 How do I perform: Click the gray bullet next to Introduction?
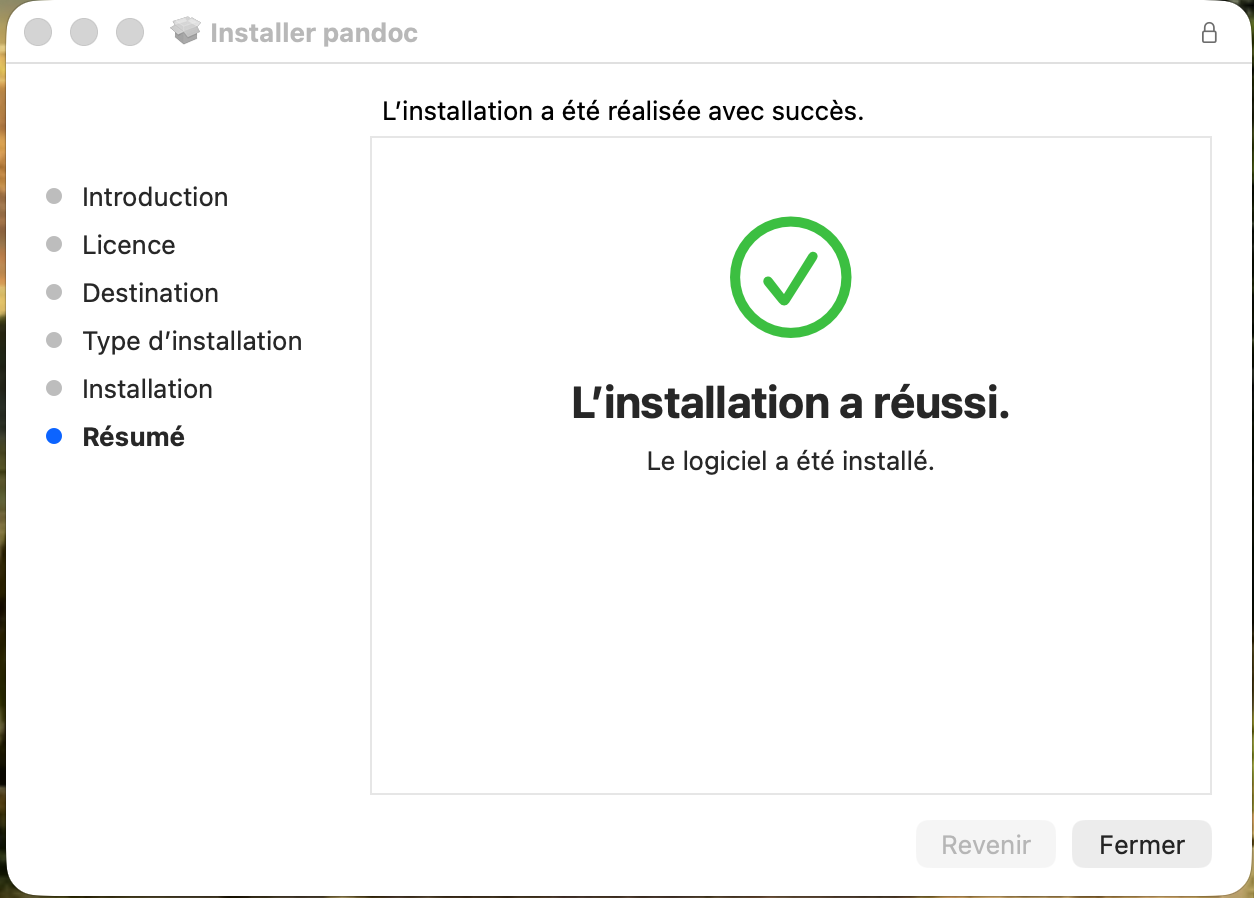tap(54, 197)
